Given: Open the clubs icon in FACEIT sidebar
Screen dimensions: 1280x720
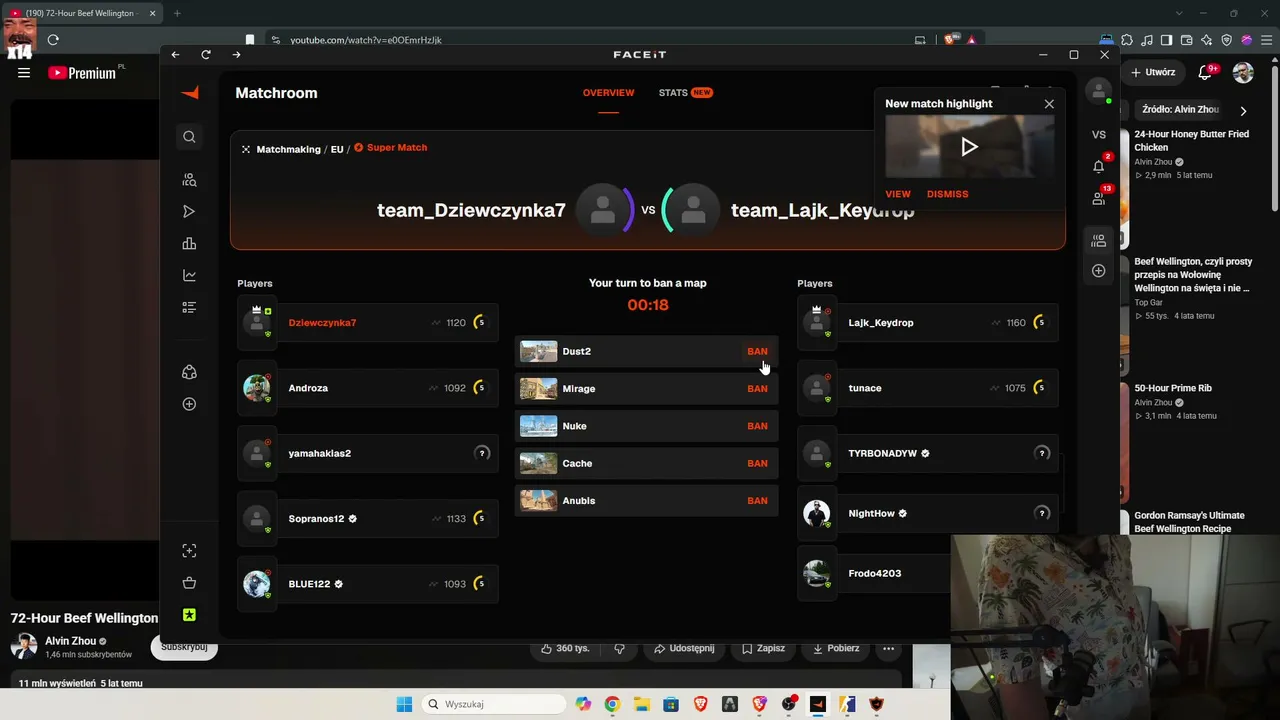Looking at the screenshot, I should 189,372.
